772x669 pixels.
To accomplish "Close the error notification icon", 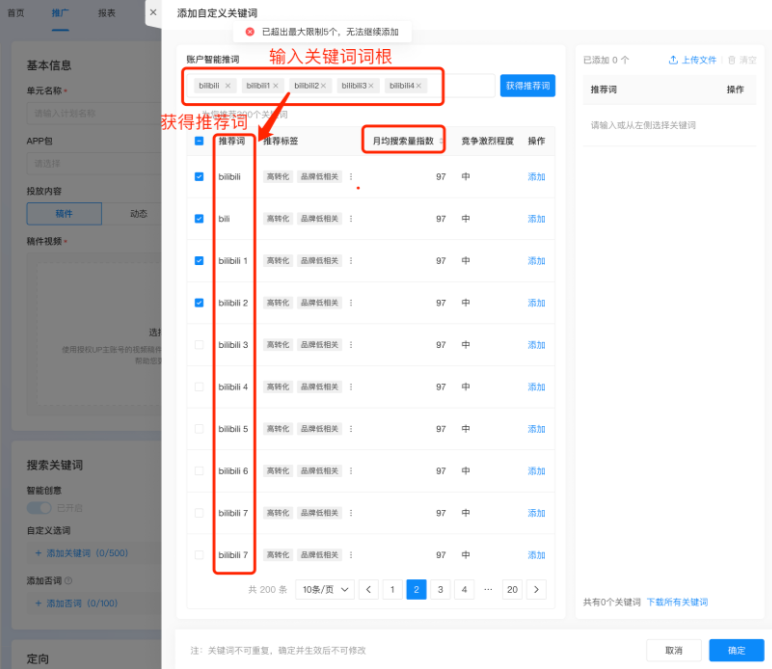I will pyautogui.click(x=250, y=32).
